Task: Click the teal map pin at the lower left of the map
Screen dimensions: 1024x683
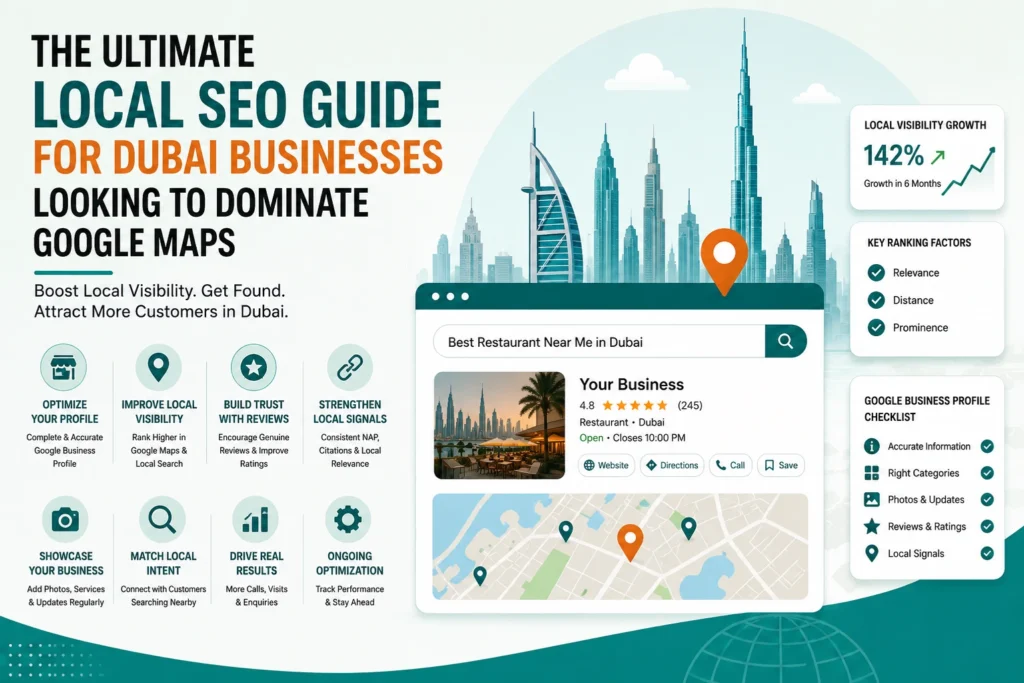Action: 480,576
